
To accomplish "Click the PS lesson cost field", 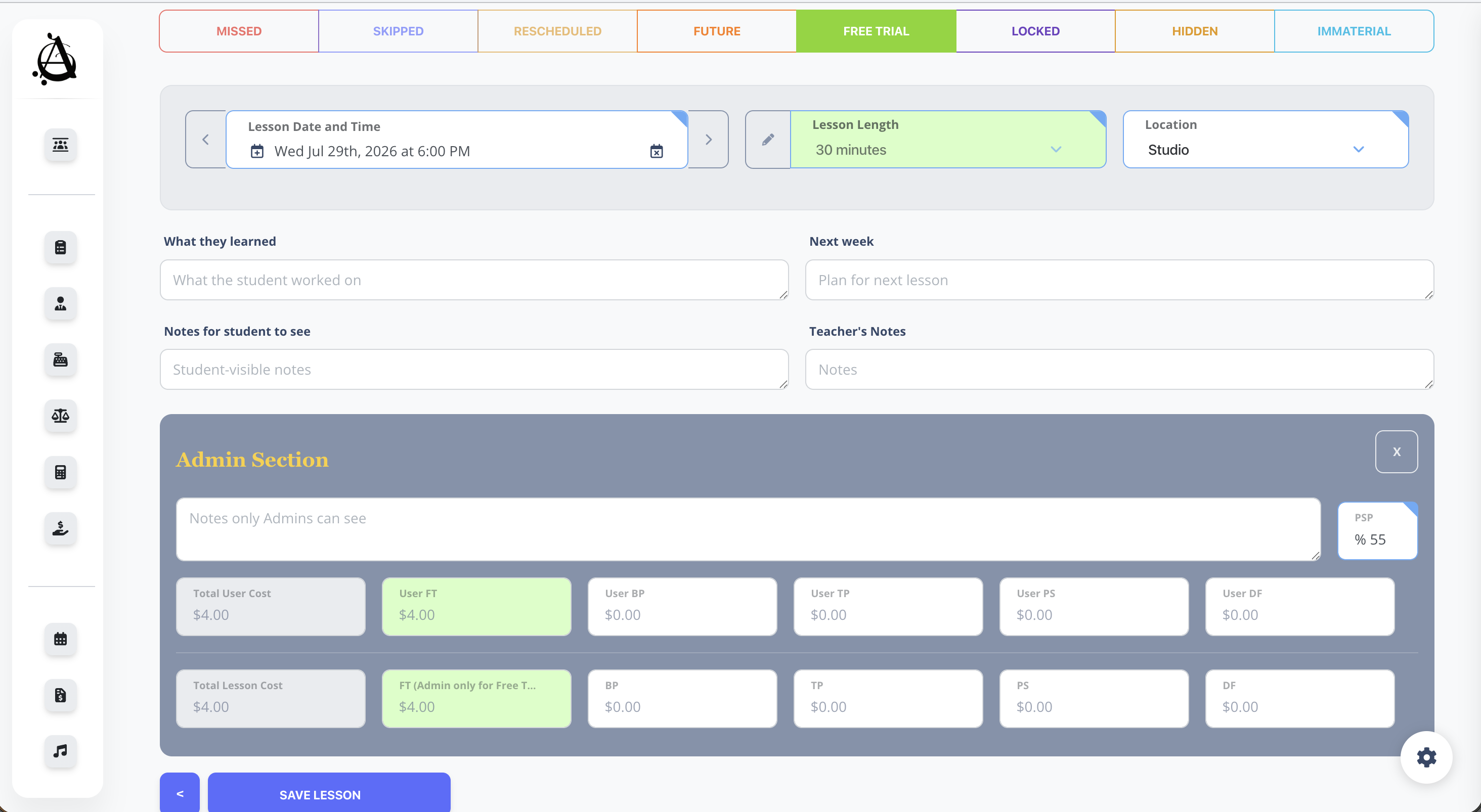I will pos(1094,699).
